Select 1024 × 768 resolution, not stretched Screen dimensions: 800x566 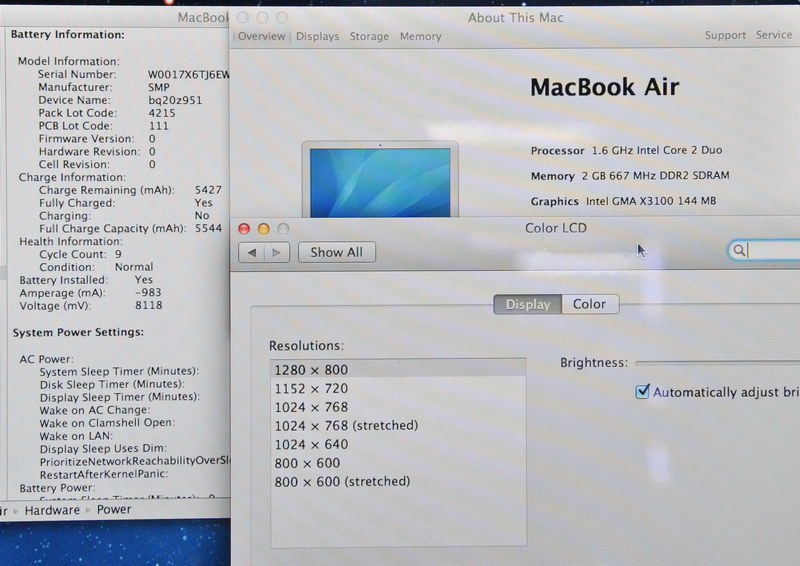398,407
